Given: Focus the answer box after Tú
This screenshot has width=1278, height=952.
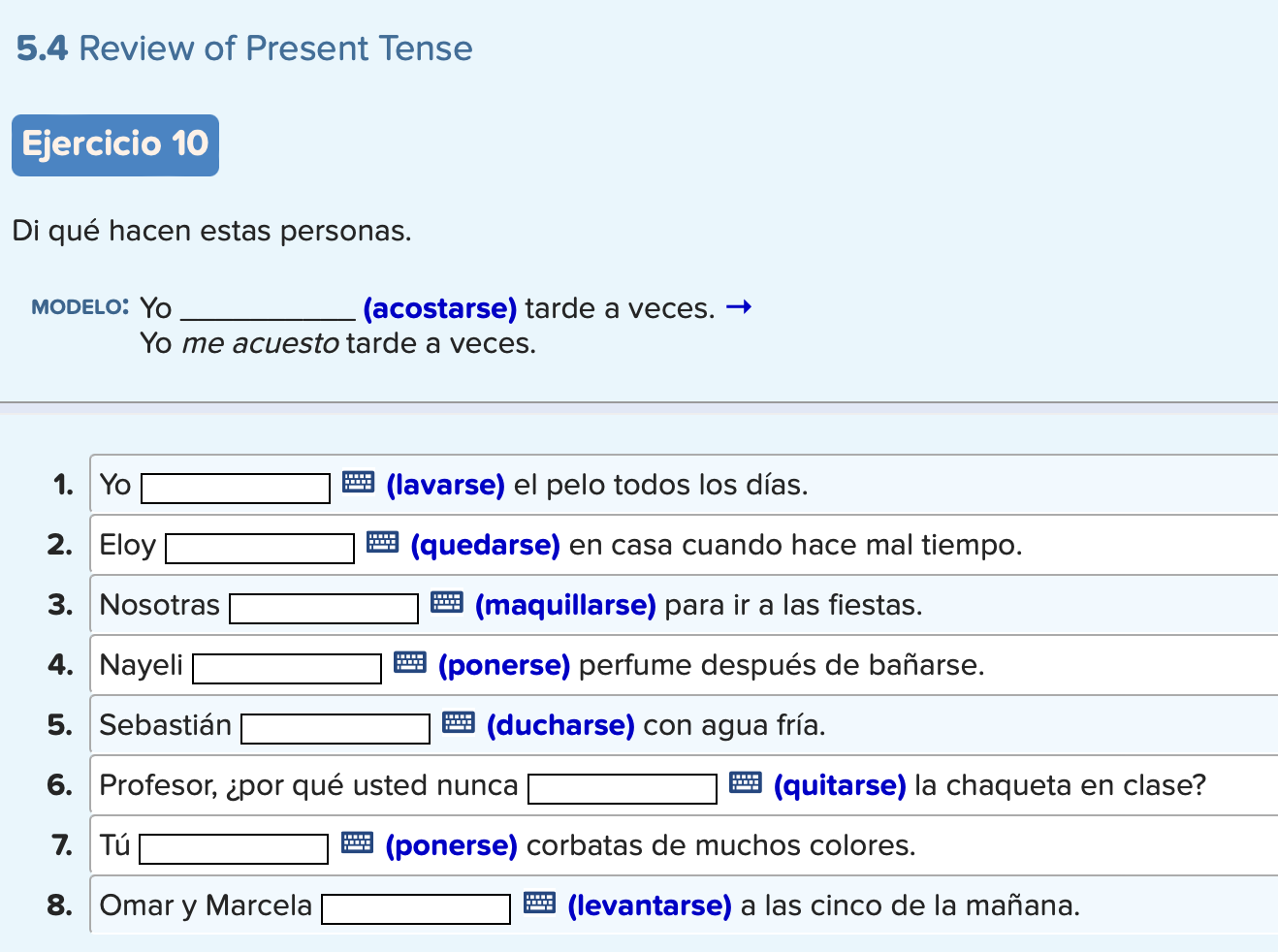Looking at the screenshot, I should [x=234, y=849].
